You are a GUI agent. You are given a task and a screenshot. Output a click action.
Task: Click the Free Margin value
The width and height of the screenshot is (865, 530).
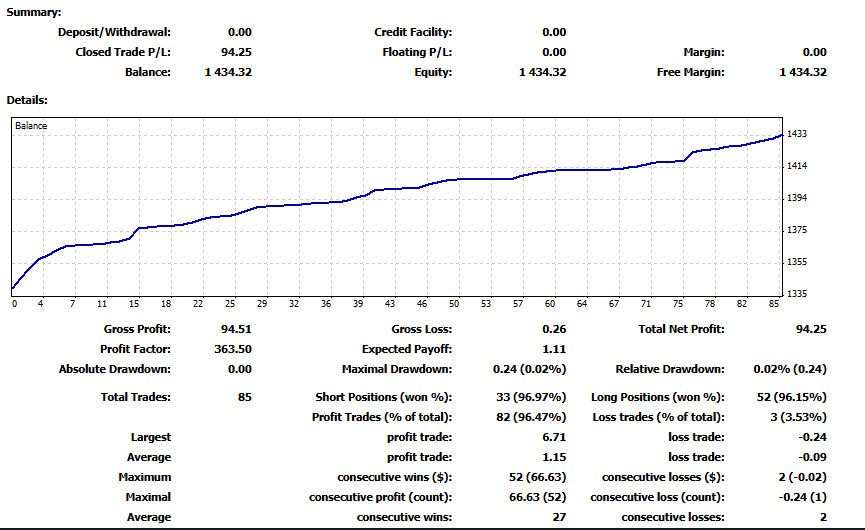click(803, 72)
